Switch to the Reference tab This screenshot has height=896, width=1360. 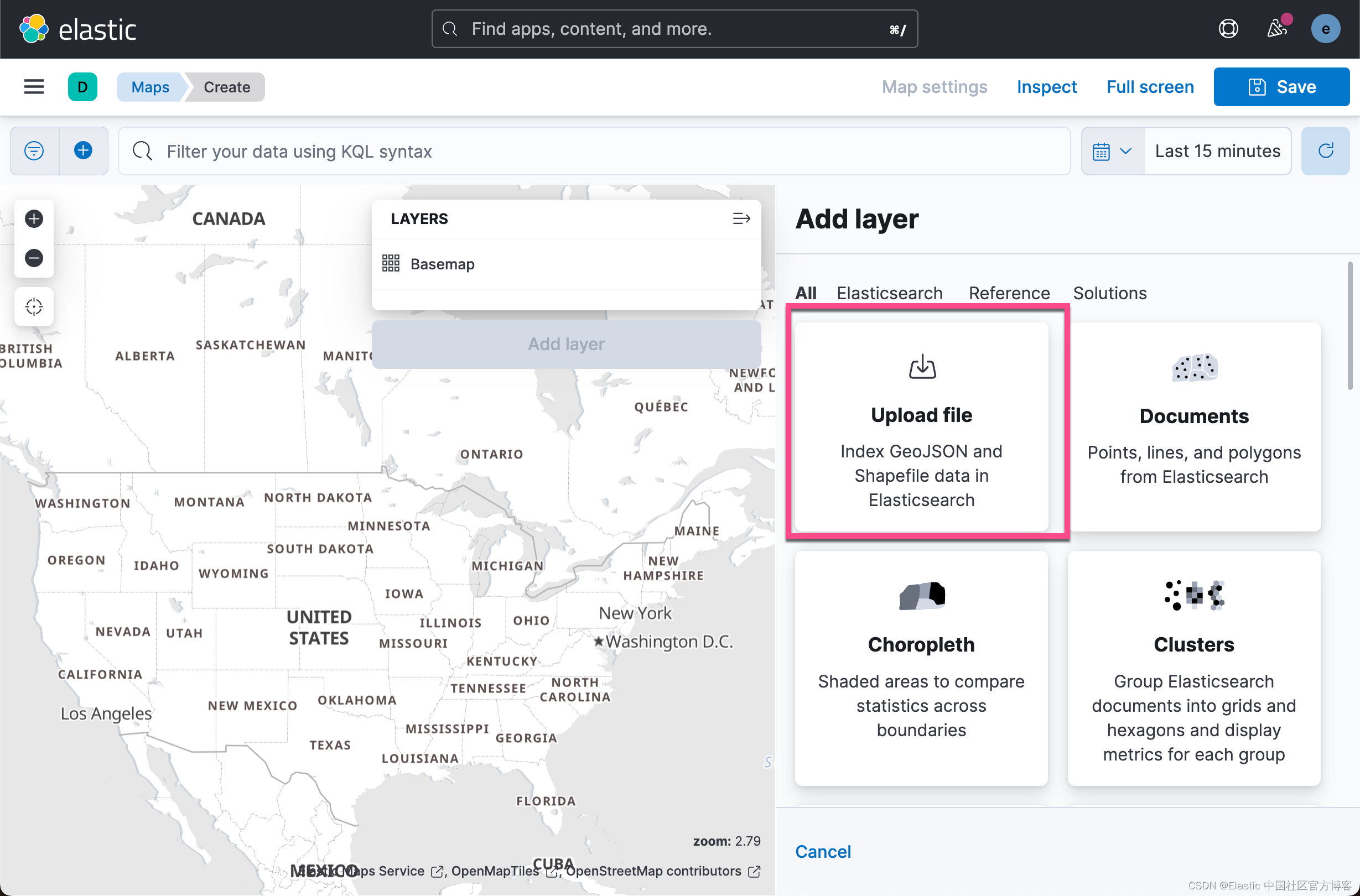[1009, 293]
